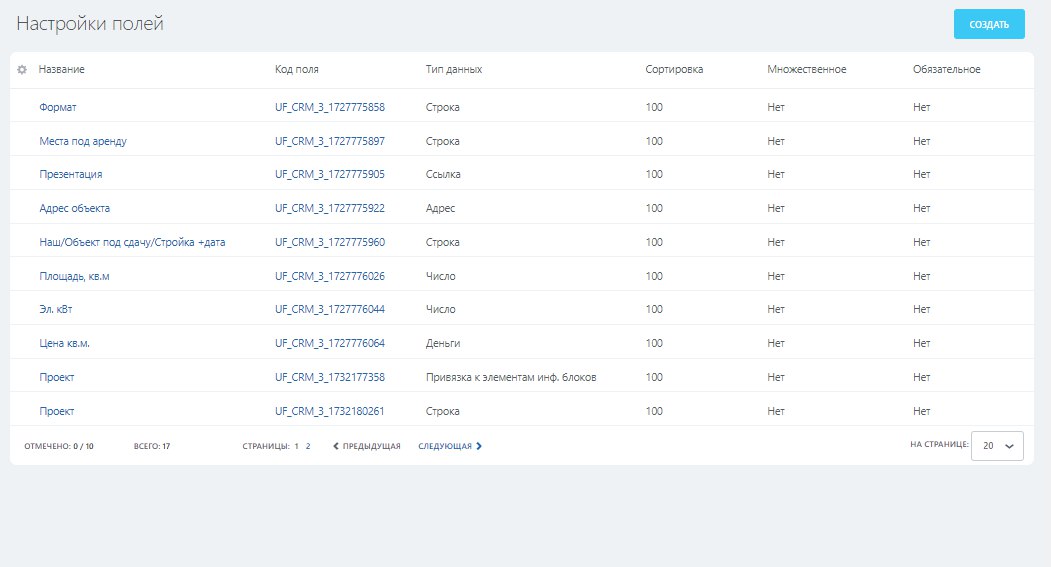Sort by the Название column header
Image resolution: width=1051 pixels, height=567 pixels.
click(61, 70)
